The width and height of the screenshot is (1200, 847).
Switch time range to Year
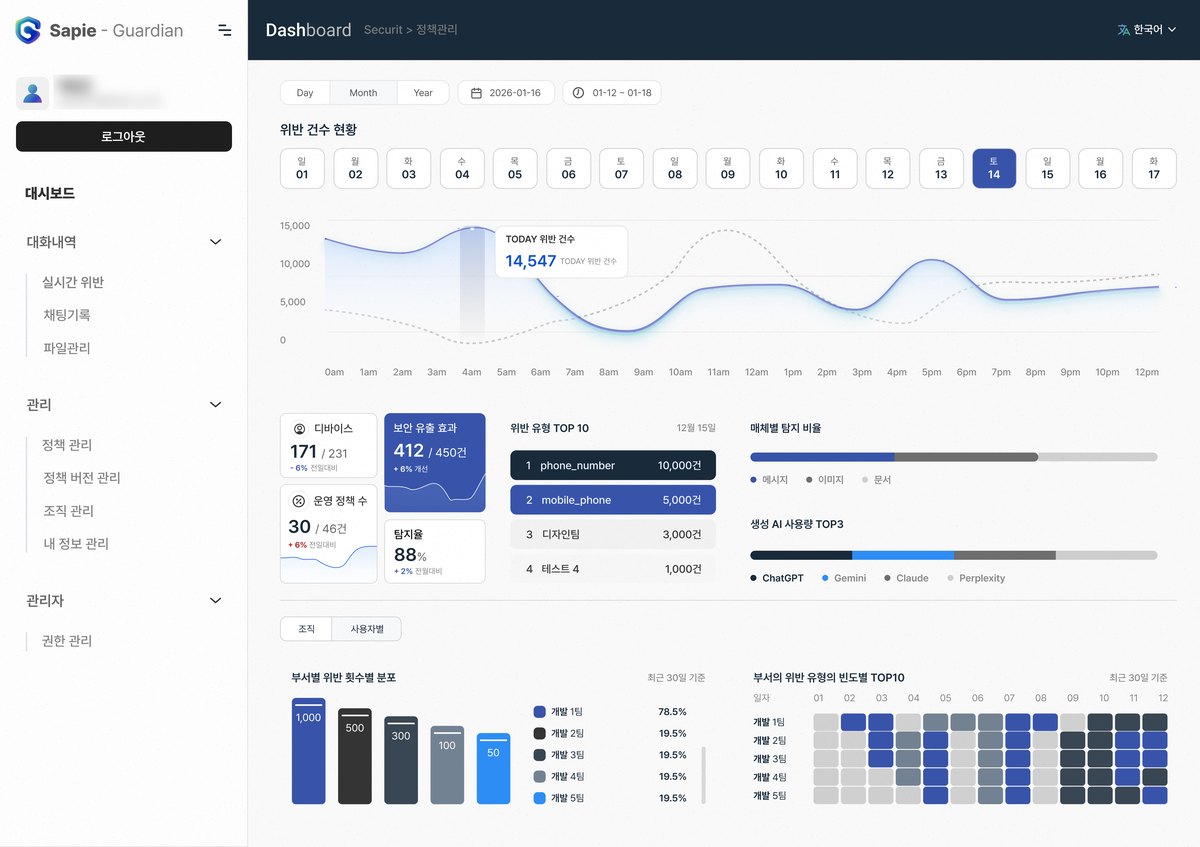point(423,93)
